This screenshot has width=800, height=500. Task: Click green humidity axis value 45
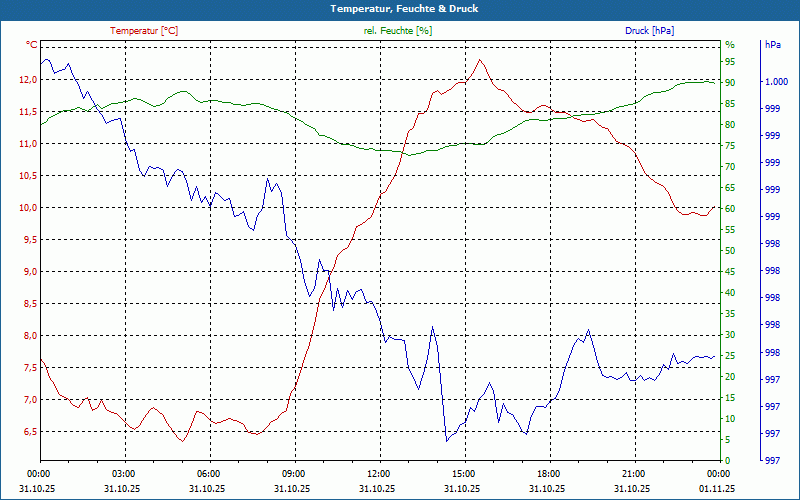730,272
